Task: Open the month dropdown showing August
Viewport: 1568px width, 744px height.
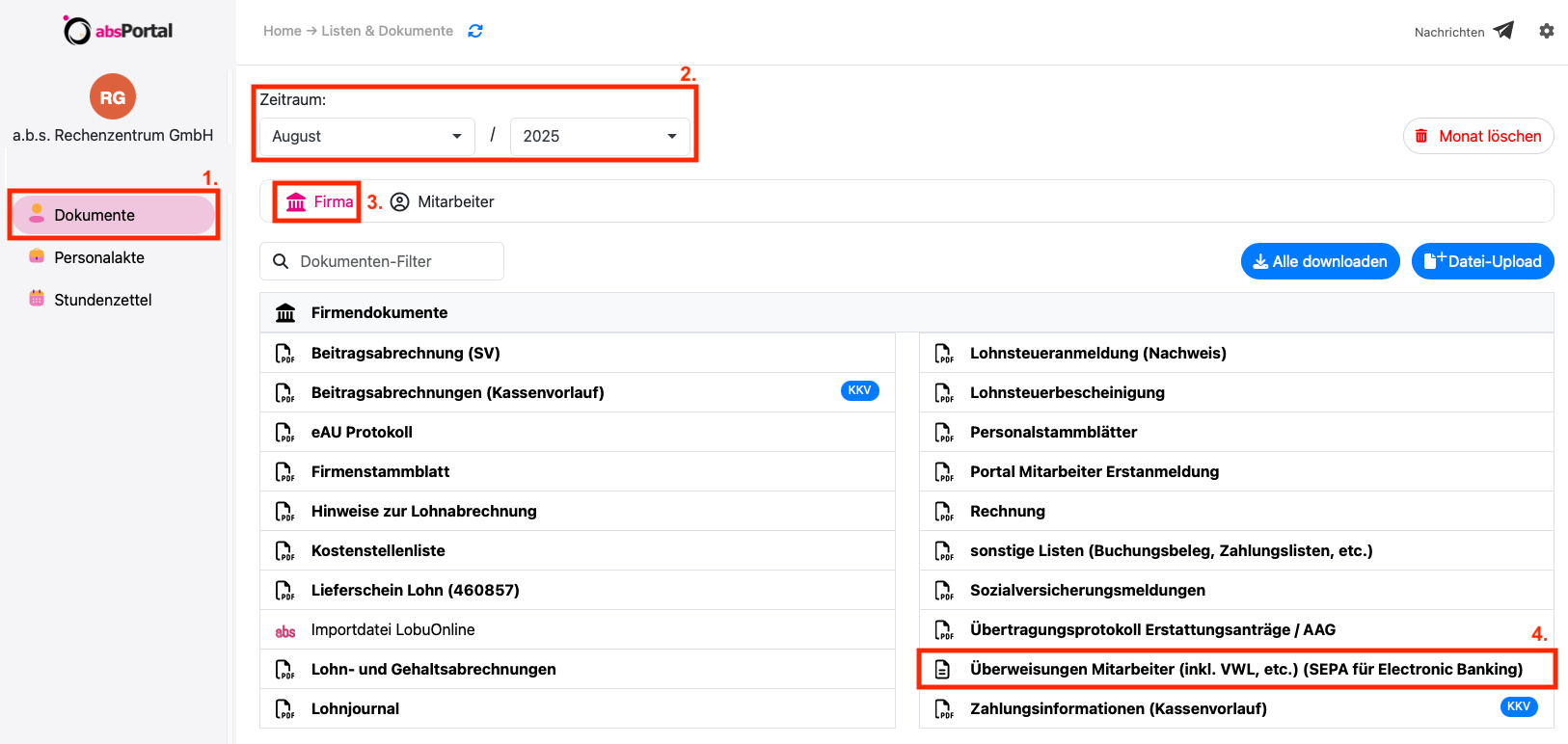Action: 366,137
